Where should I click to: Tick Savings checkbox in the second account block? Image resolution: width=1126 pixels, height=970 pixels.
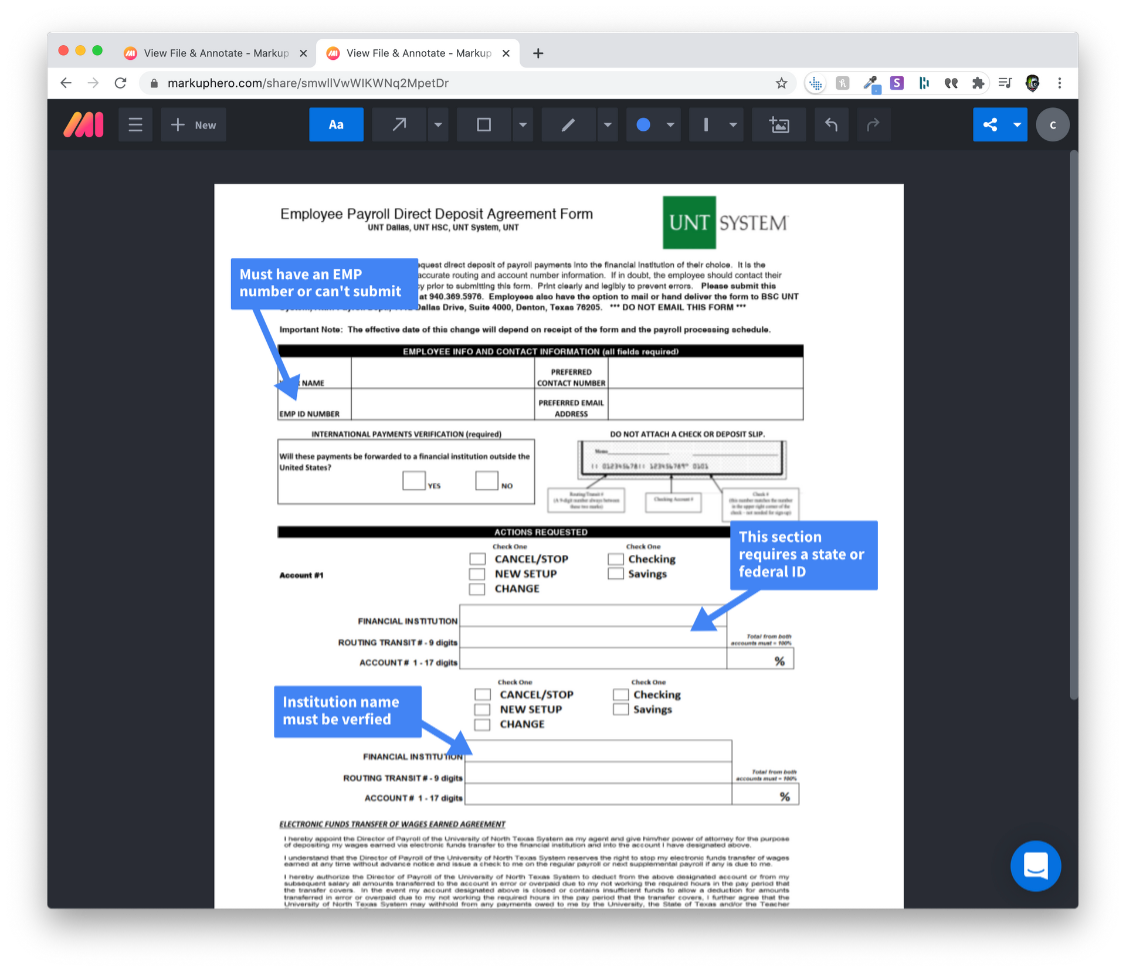tap(621, 709)
